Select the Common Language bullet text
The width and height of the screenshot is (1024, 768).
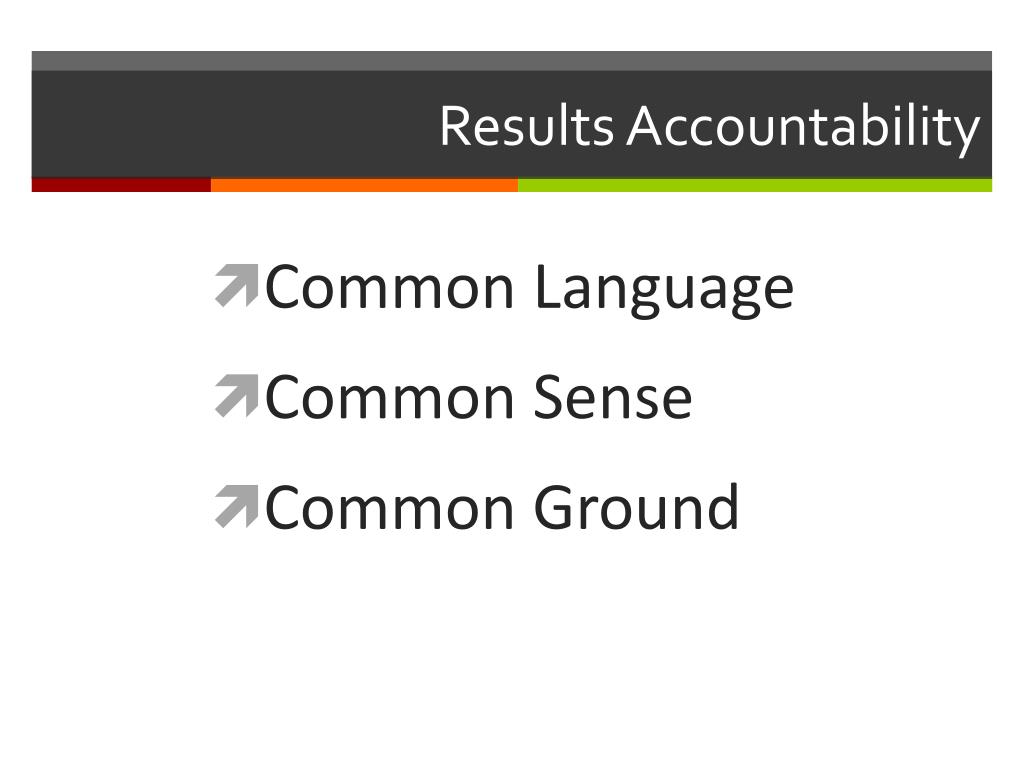coord(530,289)
